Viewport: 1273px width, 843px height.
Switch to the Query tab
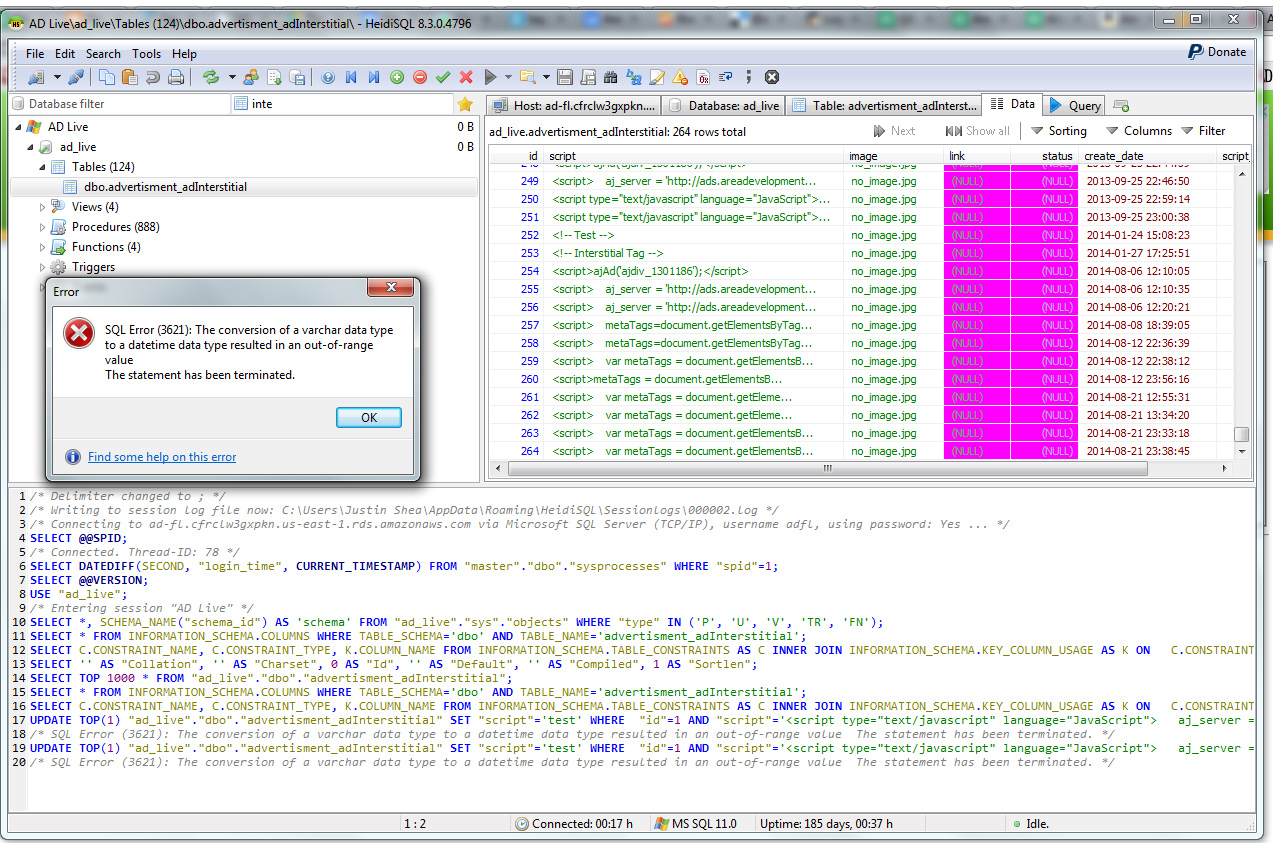[1075, 105]
